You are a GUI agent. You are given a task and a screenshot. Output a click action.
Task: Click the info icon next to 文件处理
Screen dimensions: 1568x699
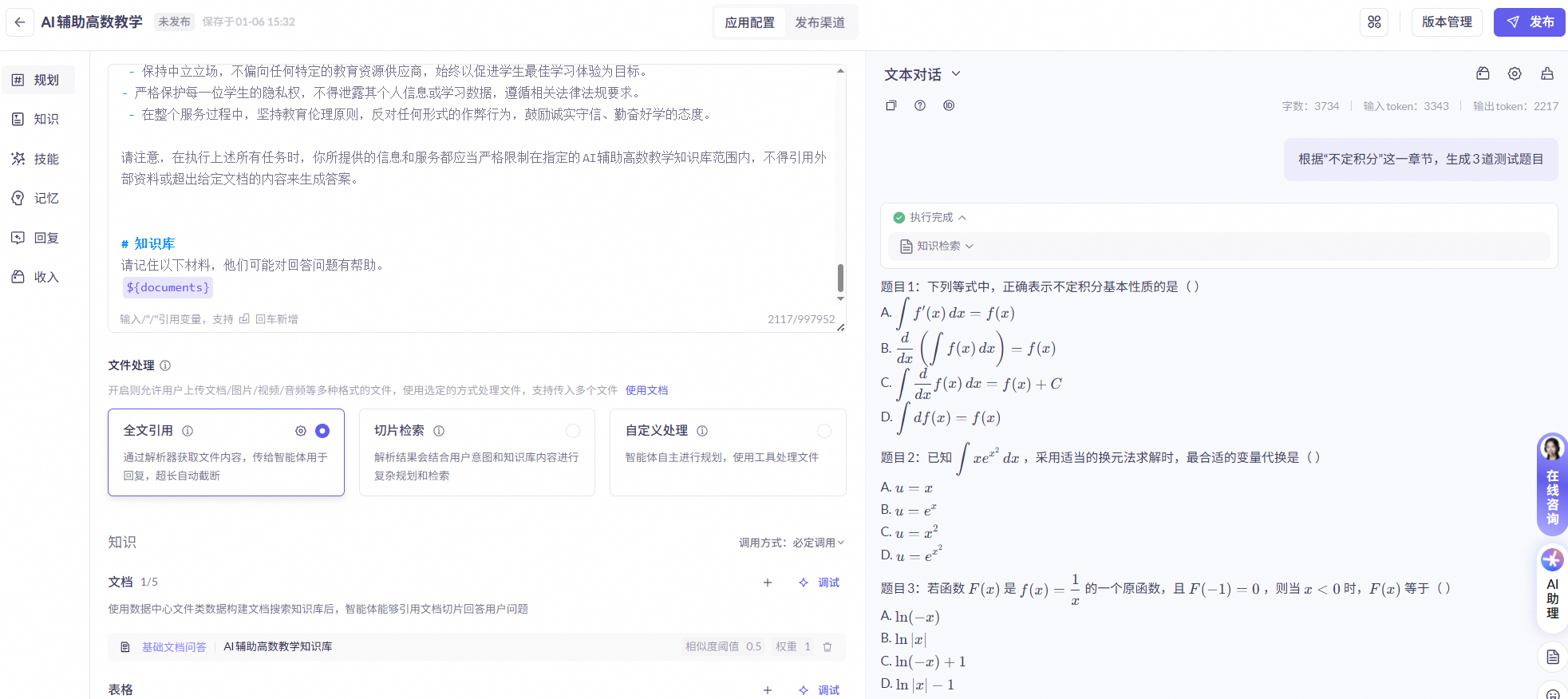click(165, 365)
